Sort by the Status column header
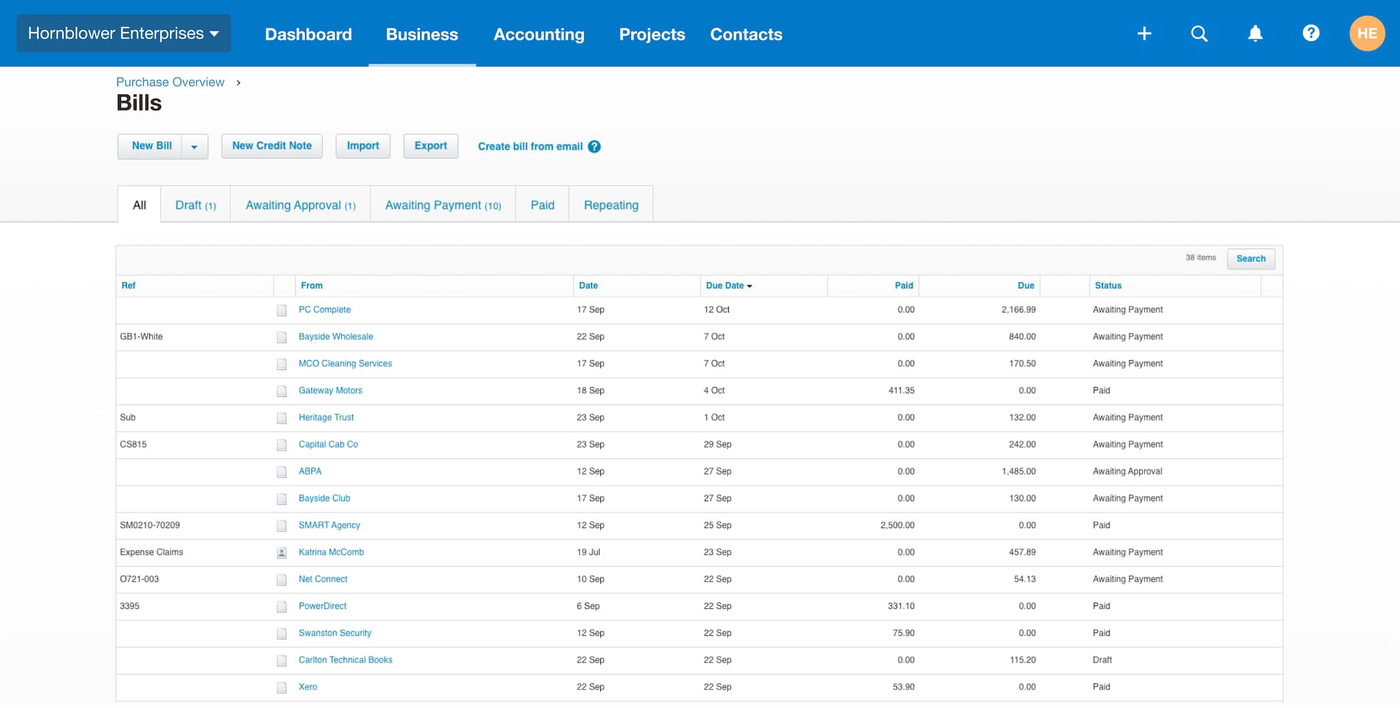The height and width of the screenshot is (708, 1400). pos(1108,286)
